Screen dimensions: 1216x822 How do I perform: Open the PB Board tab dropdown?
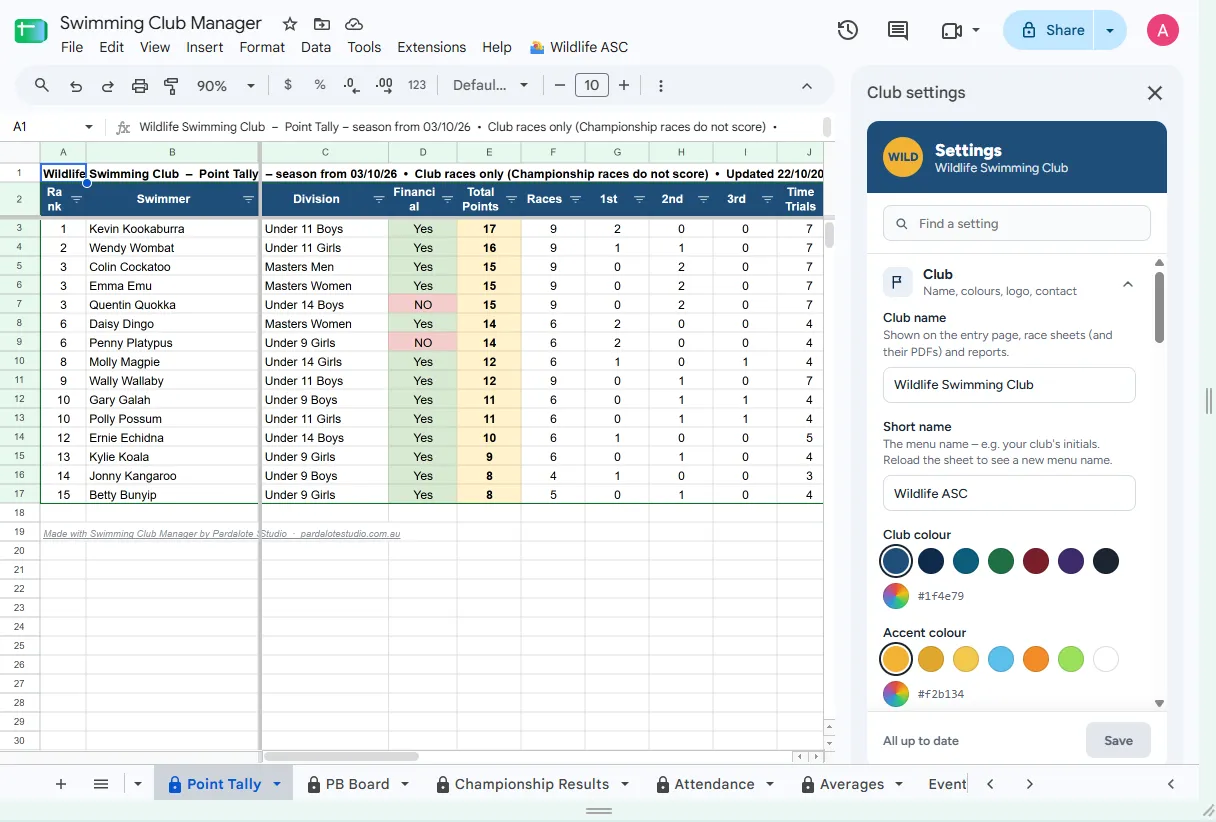[405, 784]
